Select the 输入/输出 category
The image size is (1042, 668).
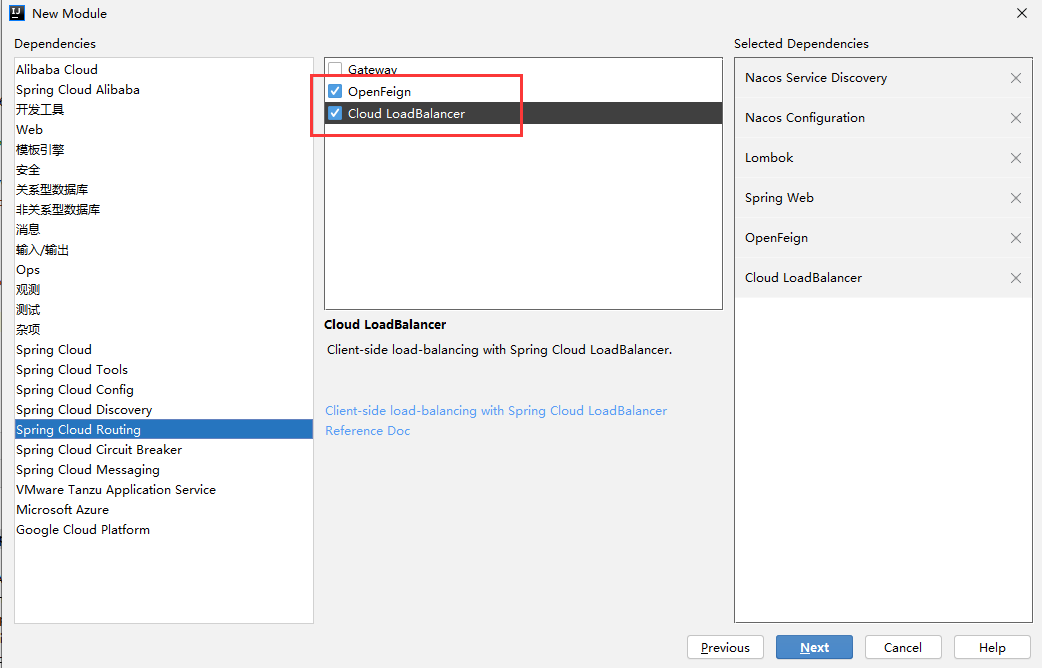163,250
